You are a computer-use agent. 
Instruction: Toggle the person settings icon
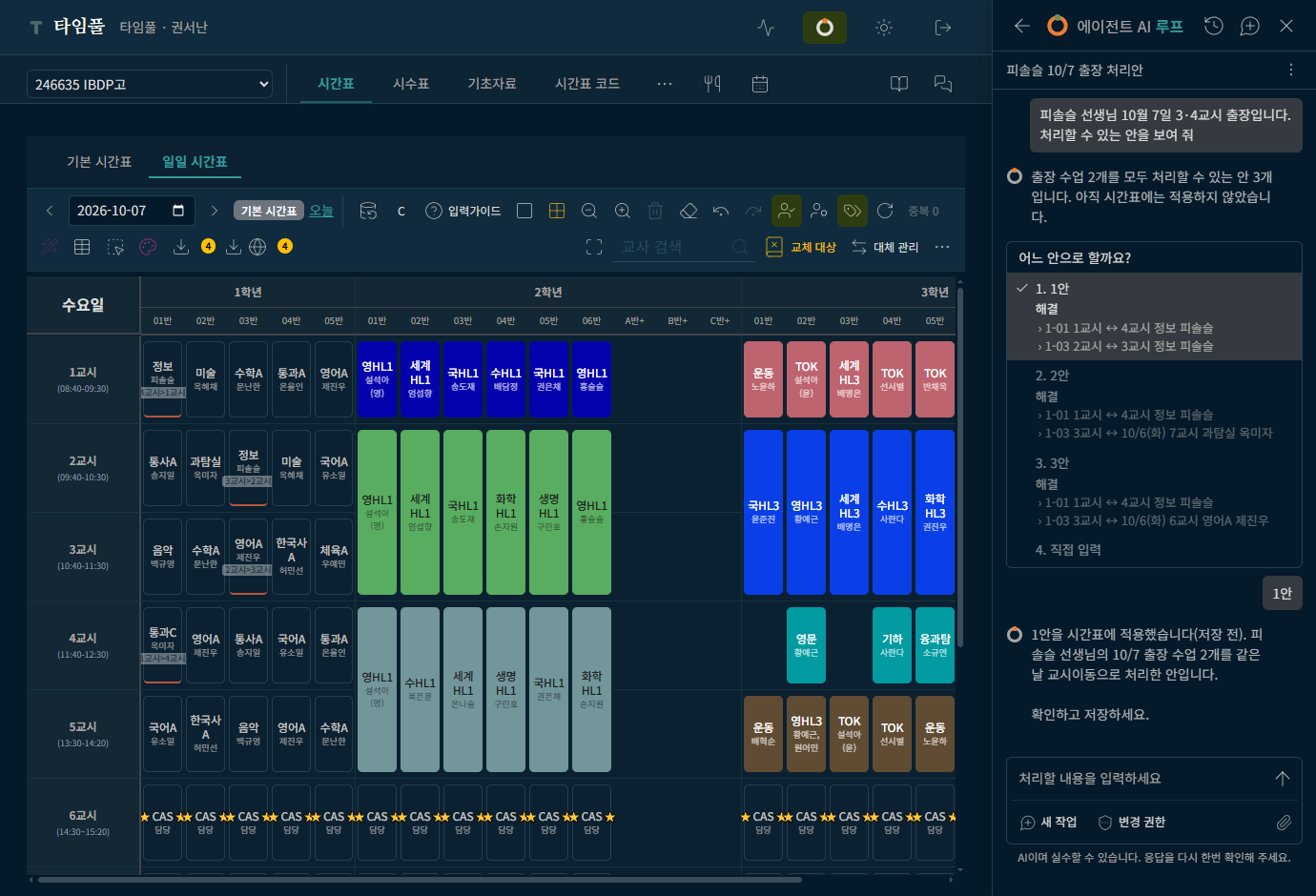coord(819,211)
